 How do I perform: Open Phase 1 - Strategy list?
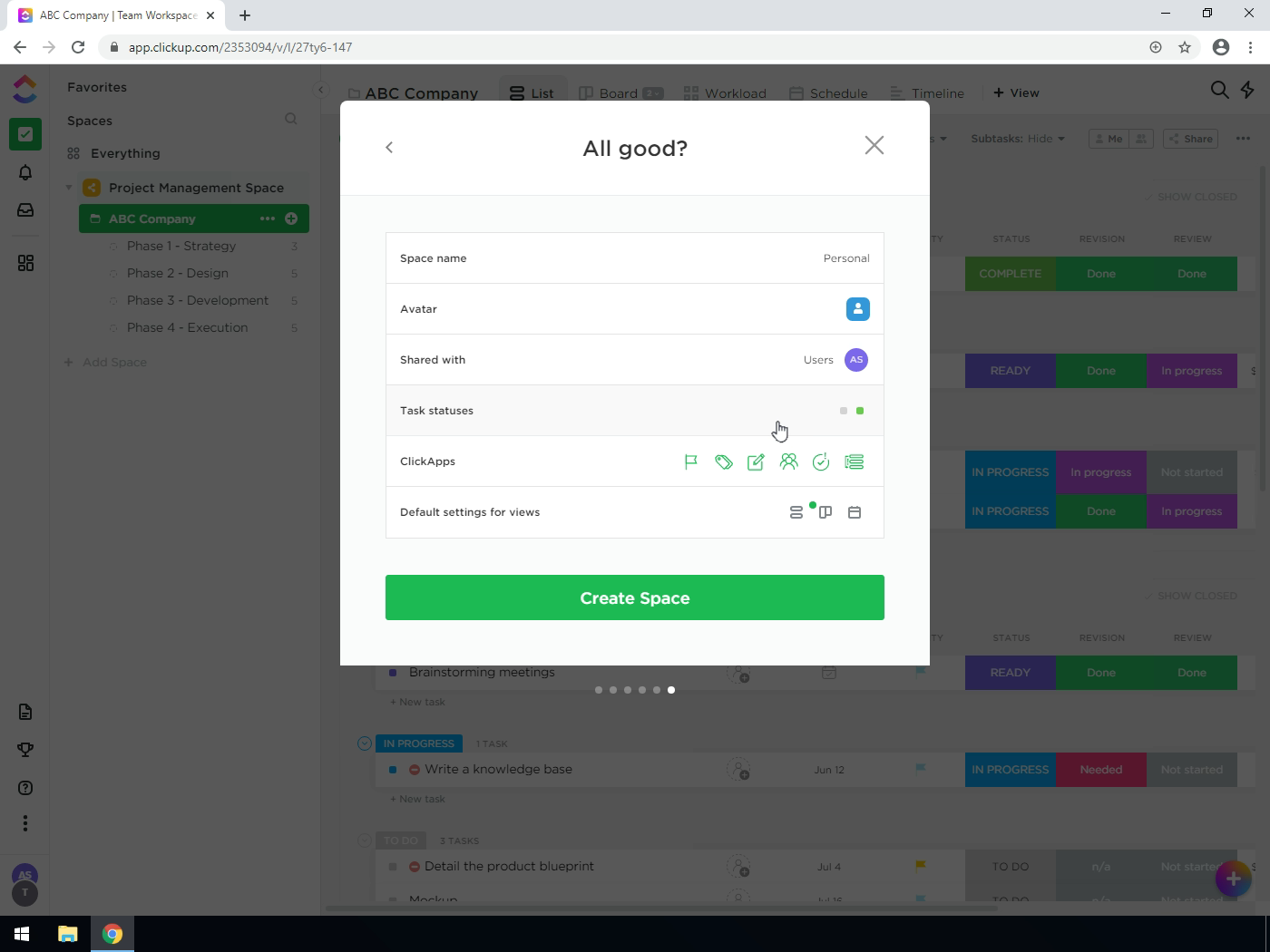click(181, 246)
